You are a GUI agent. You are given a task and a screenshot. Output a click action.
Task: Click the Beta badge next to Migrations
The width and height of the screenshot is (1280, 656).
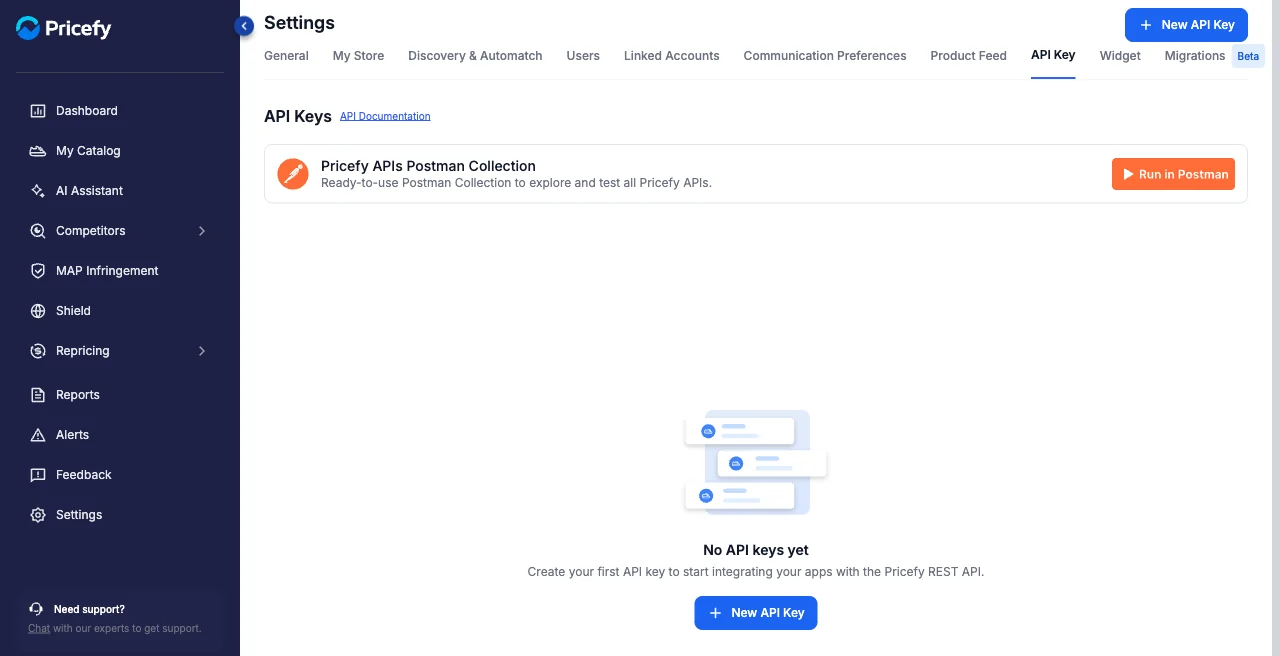(x=1248, y=56)
